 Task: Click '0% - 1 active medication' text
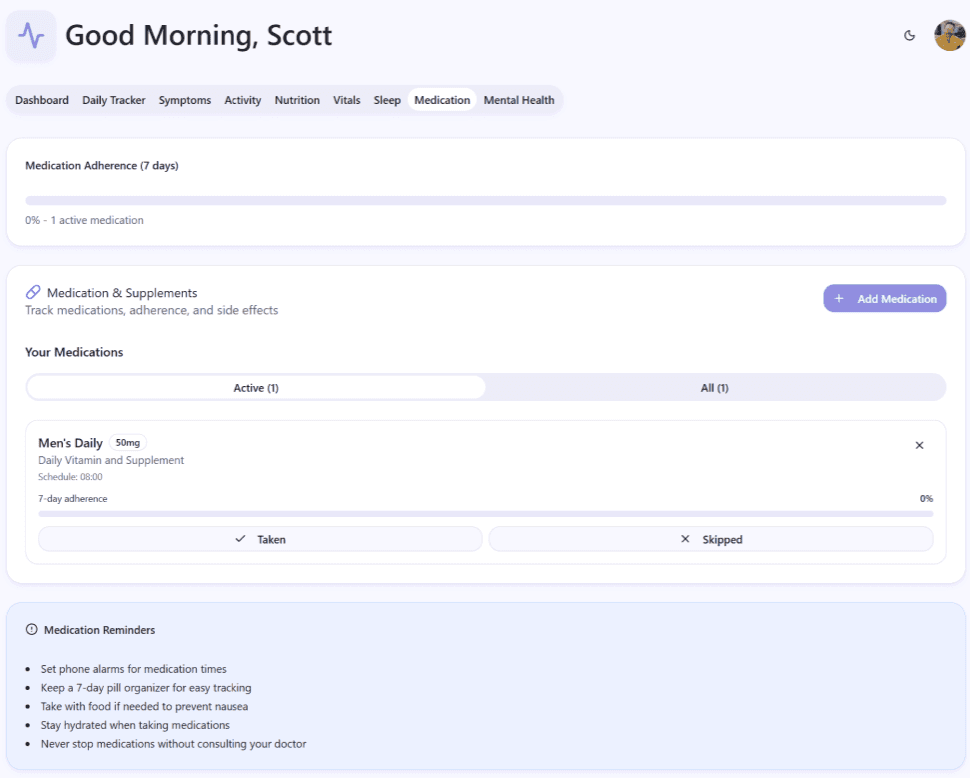tap(84, 220)
